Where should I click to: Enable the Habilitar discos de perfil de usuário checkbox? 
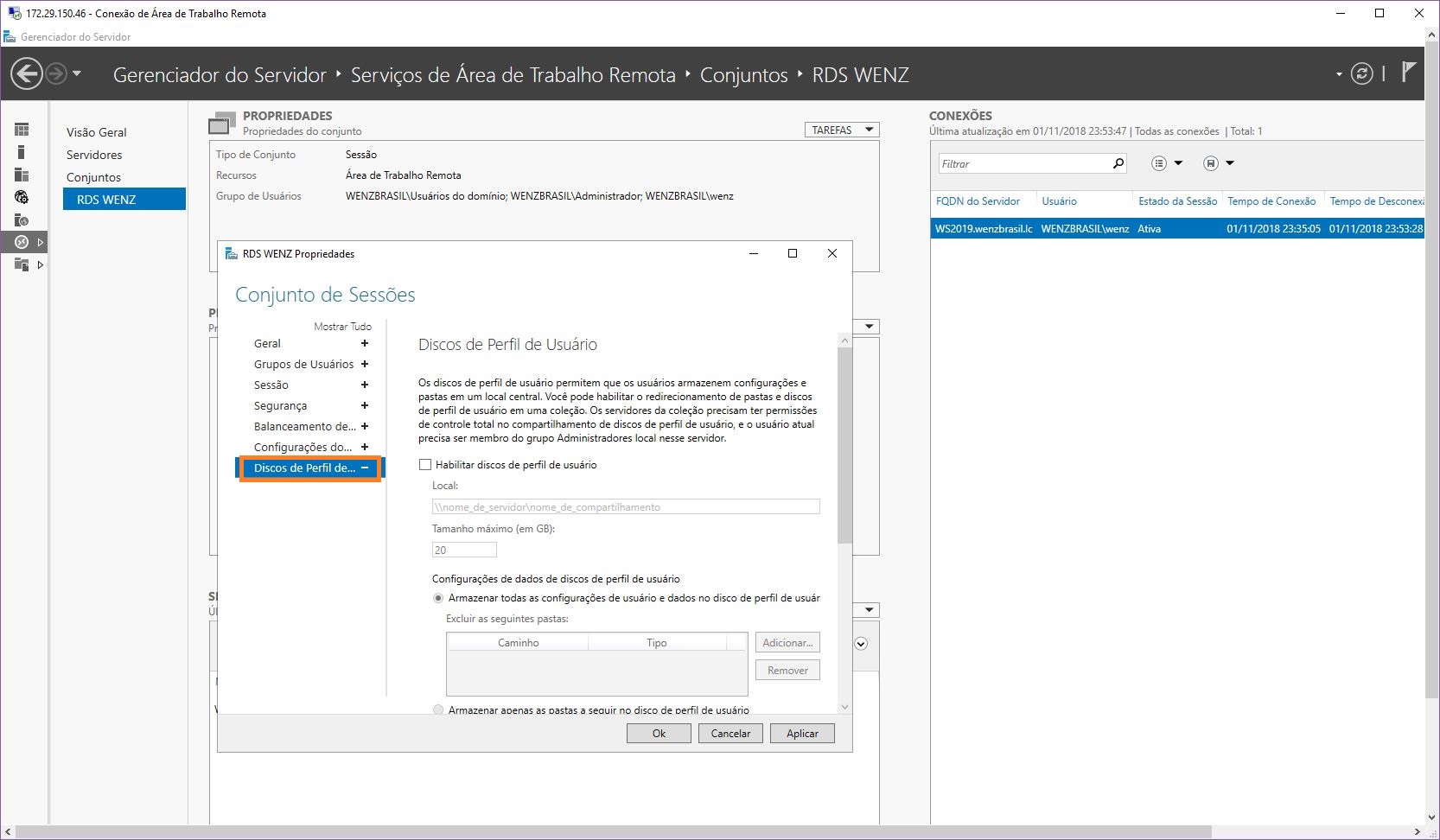425,464
